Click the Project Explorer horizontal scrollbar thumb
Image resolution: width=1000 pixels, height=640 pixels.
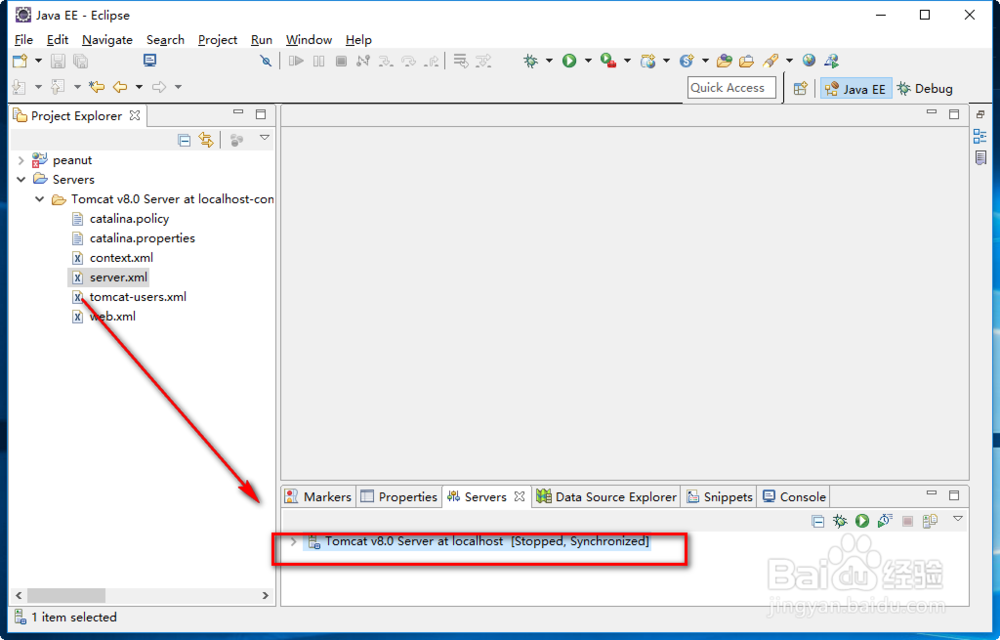click(x=66, y=595)
